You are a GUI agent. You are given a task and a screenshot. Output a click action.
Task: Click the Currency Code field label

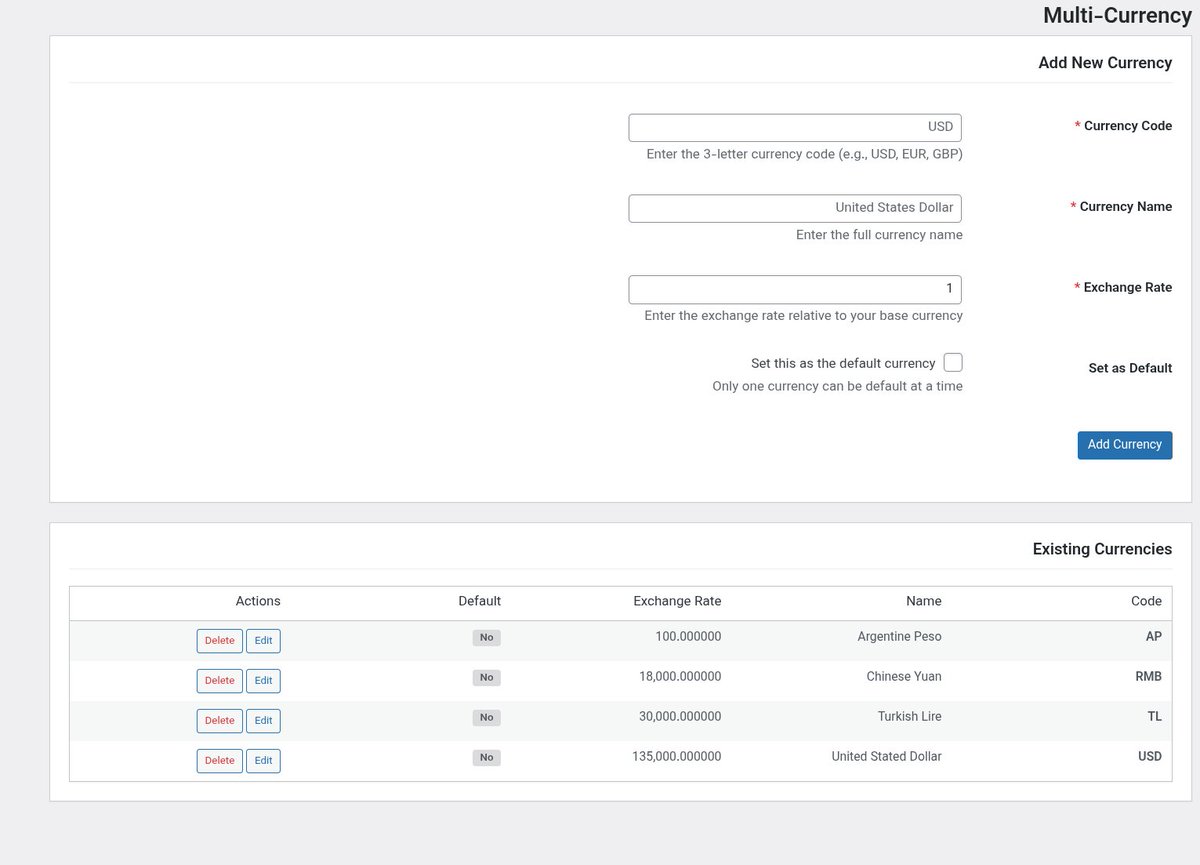click(x=1128, y=126)
